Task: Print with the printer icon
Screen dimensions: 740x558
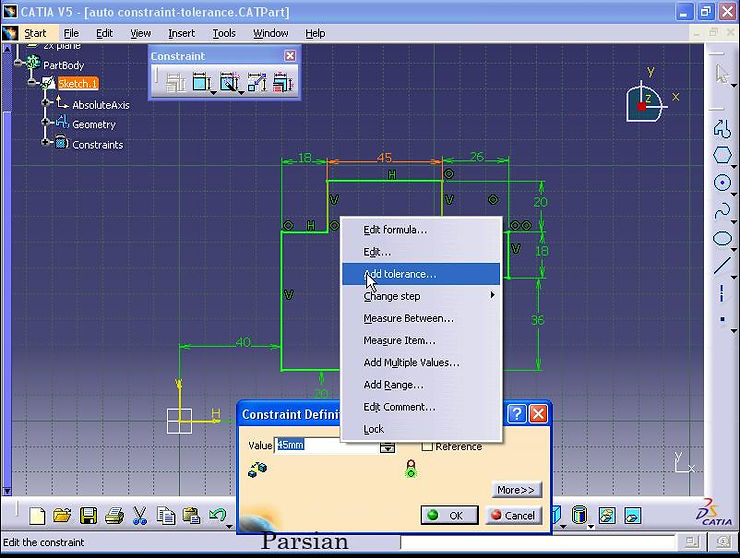Action: pos(114,516)
